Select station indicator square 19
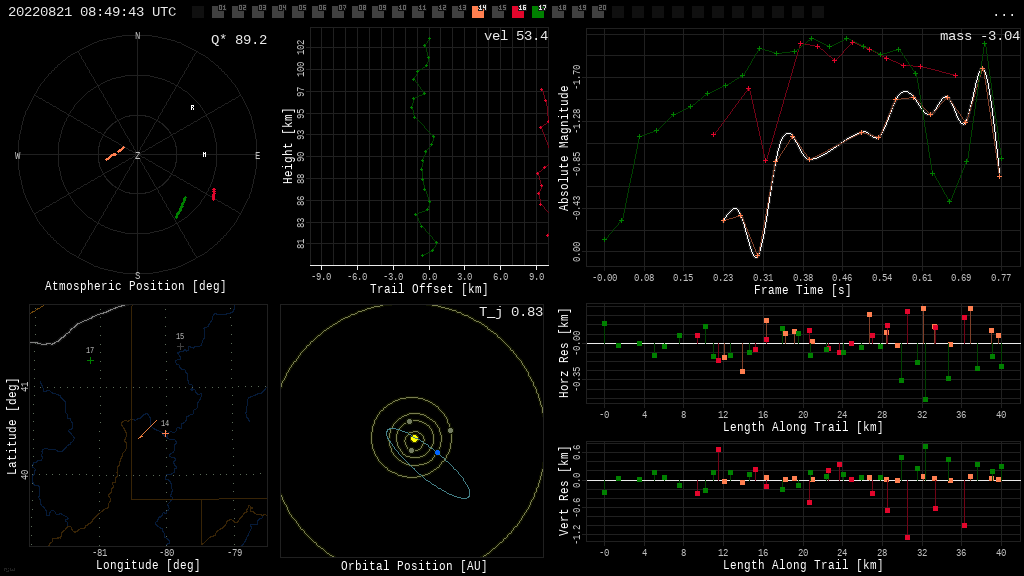Screen dimensions: 1024x576 pos(578,11)
